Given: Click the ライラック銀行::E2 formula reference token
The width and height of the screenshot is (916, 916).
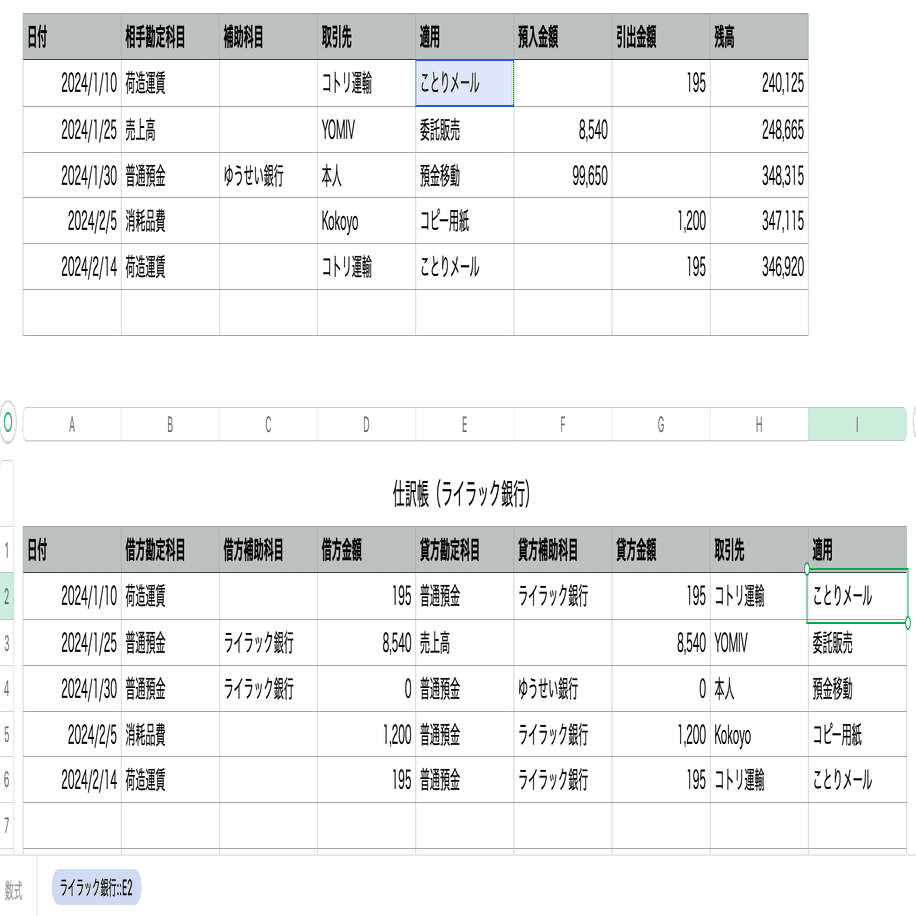Looking at the screenshot, I should [97, 887].
